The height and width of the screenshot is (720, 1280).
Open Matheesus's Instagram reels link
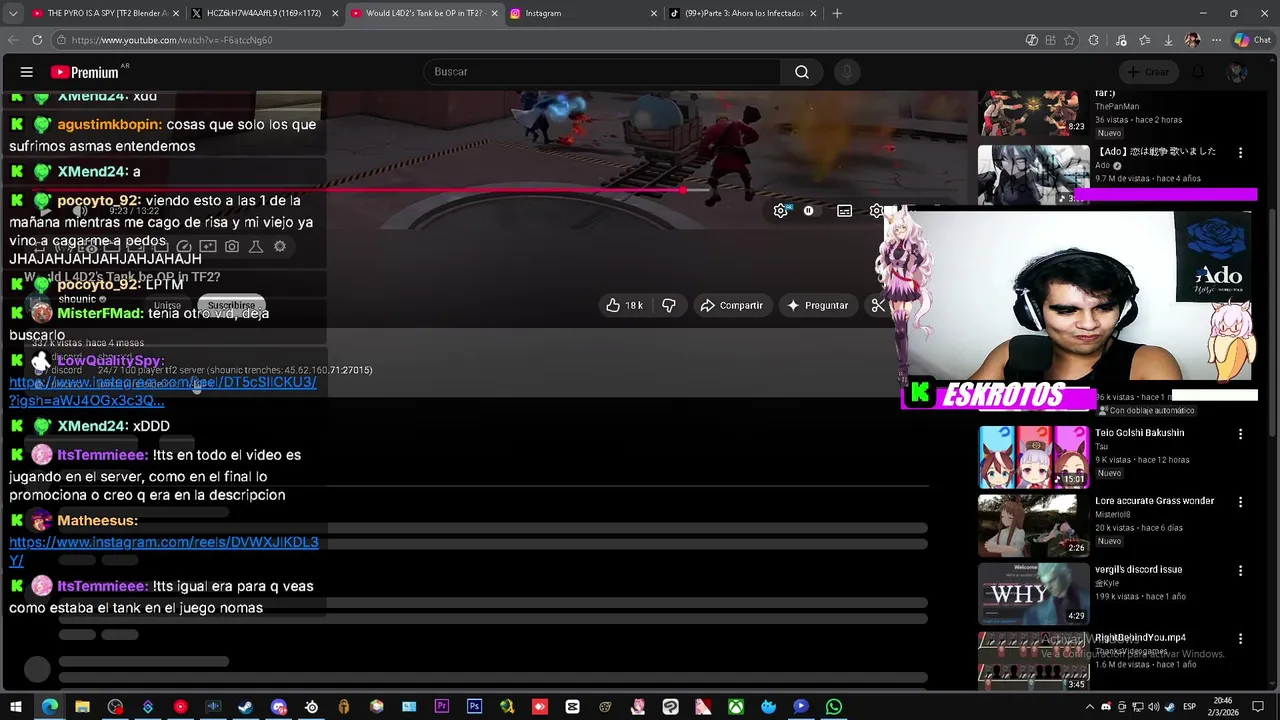[163, 551]
